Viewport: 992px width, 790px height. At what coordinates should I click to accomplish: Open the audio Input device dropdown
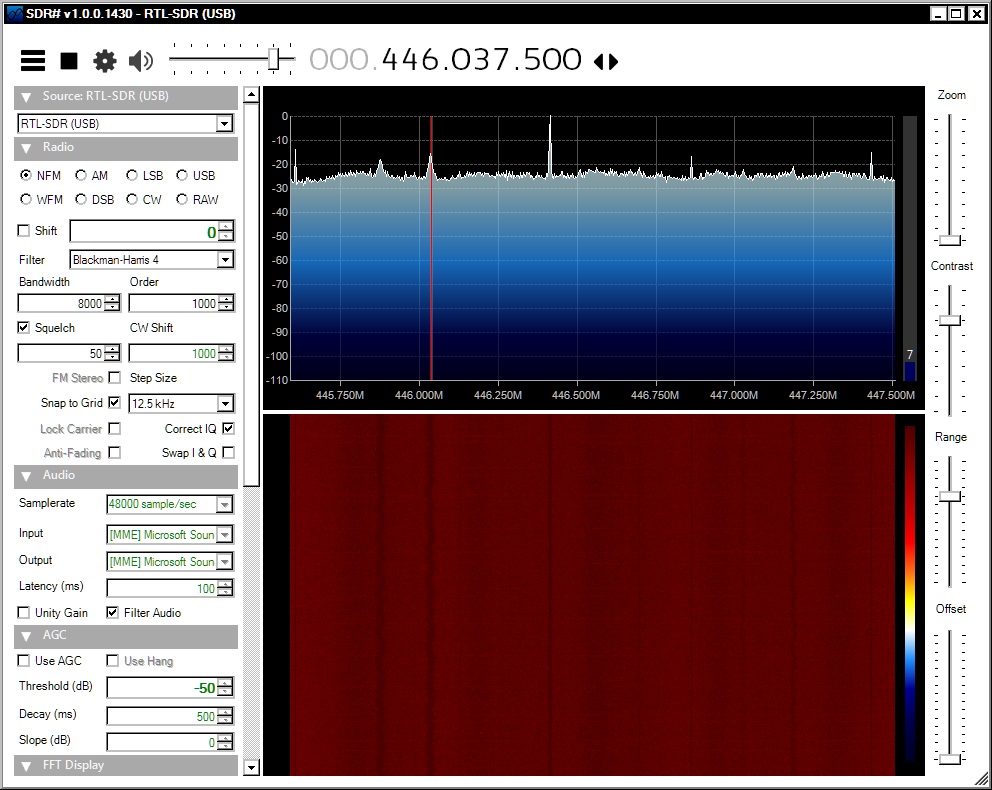(224, 534)
